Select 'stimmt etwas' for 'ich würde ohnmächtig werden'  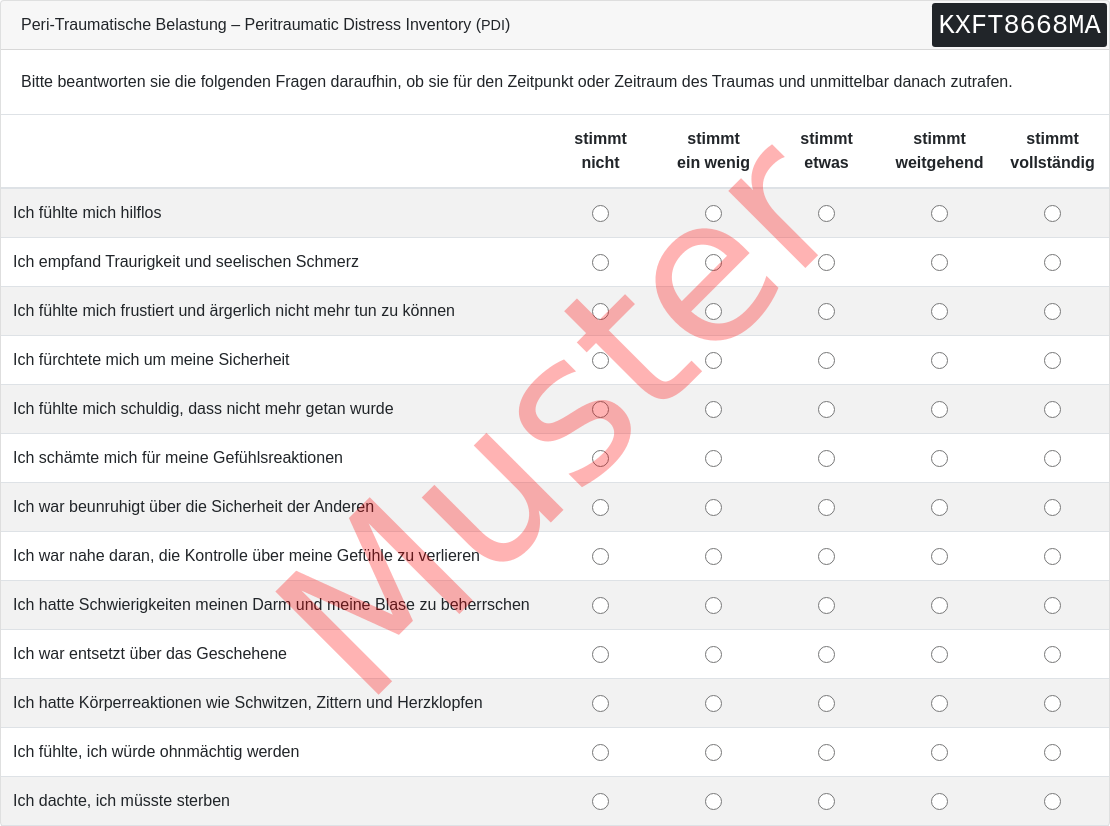(826, 752)
